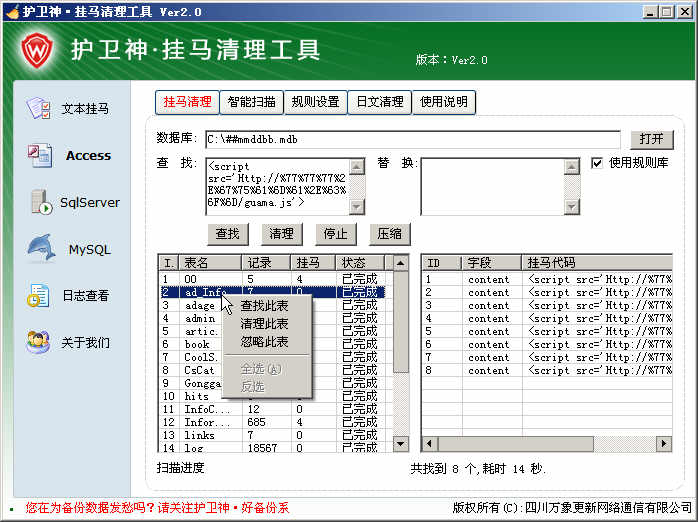Choose 忽略此表 from context menu

coord(264,342)
